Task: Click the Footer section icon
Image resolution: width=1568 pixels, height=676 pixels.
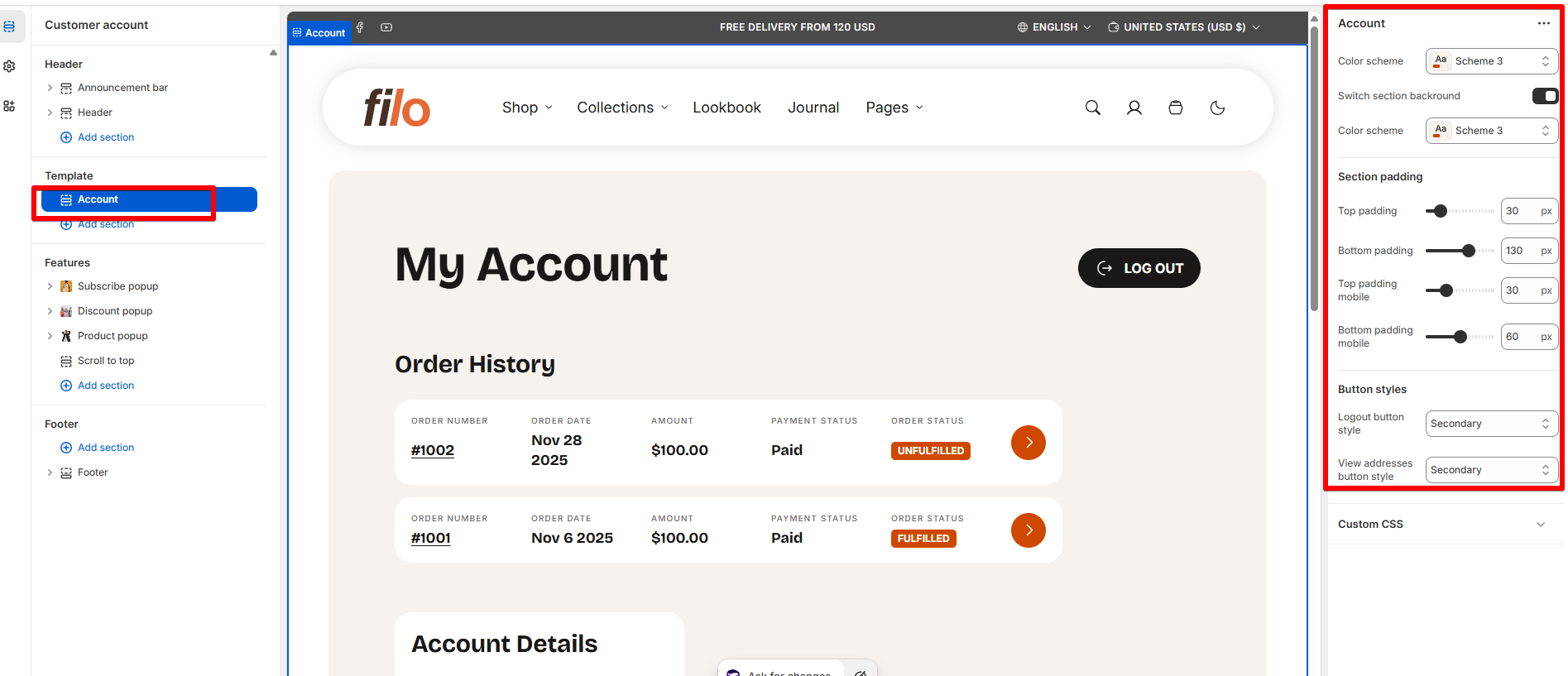Action: click(66, 472)
